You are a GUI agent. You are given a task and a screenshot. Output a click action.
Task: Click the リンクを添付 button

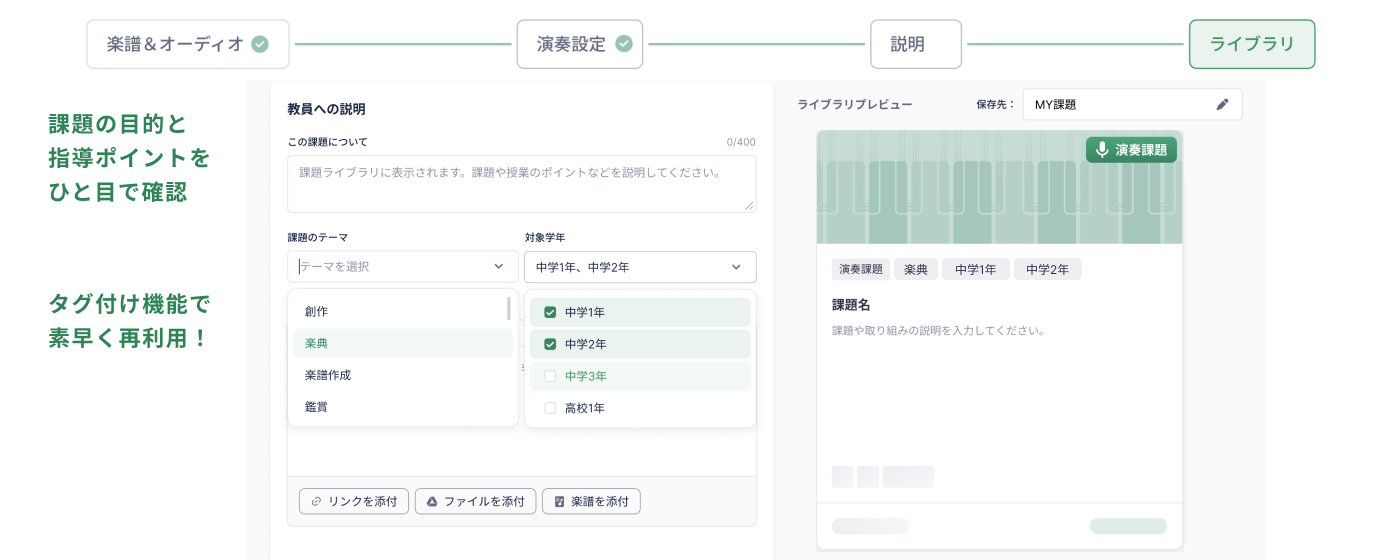[x=354, y=502]
